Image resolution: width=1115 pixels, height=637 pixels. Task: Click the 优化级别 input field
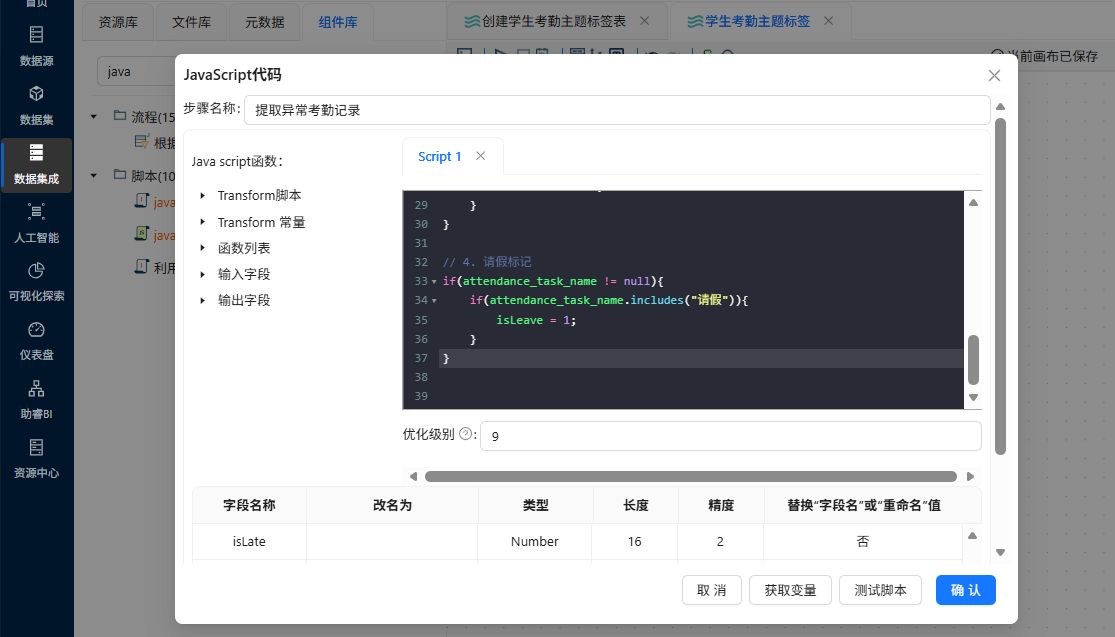[x=731, y=436]
